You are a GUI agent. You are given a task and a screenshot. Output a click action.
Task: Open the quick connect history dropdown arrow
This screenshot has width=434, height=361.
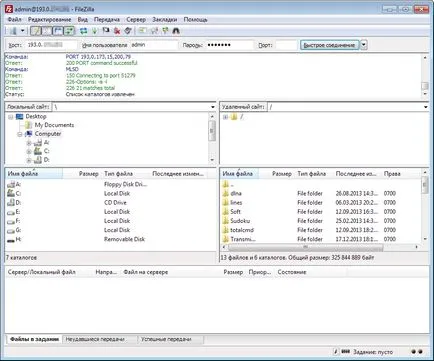click(x=364, y=45)
